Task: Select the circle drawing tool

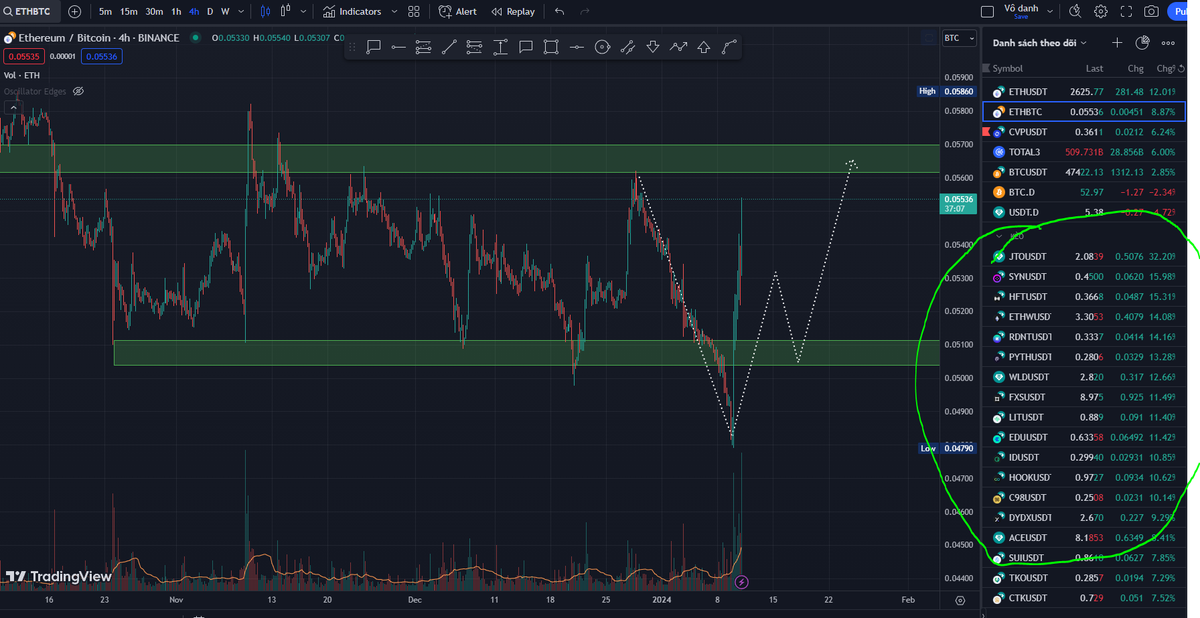Action: pyautogui.click(x=602, y=46)
